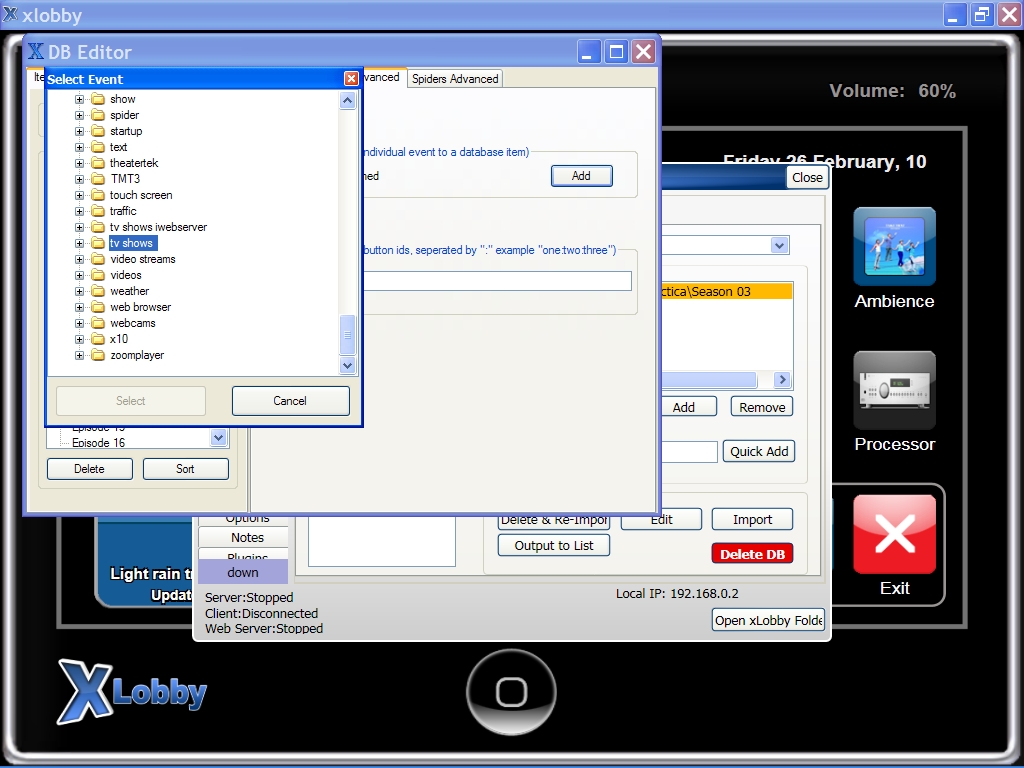This screenshot has height=768, width=1024.
Task: Click the DB Editor title bar icon
Action: pos(36,51)
